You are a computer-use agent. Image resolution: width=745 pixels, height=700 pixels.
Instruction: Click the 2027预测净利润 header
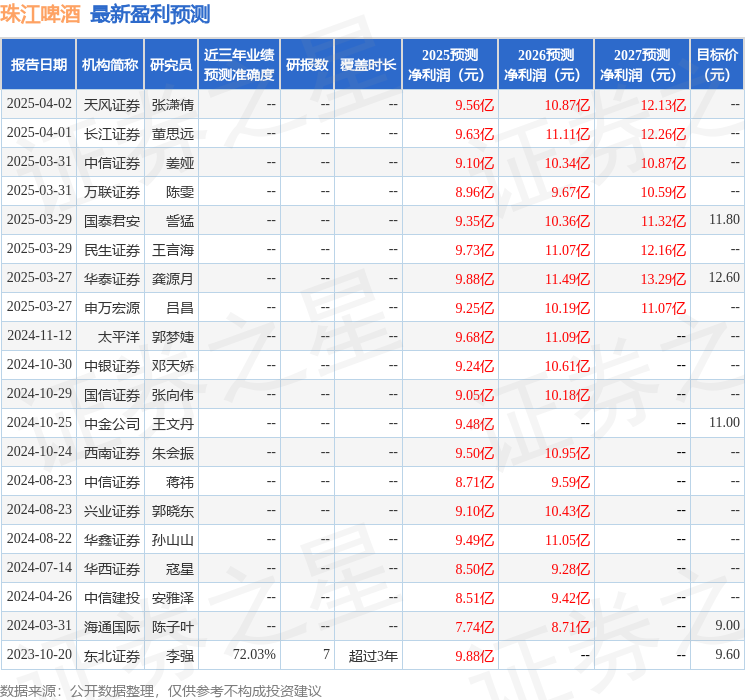642,65
